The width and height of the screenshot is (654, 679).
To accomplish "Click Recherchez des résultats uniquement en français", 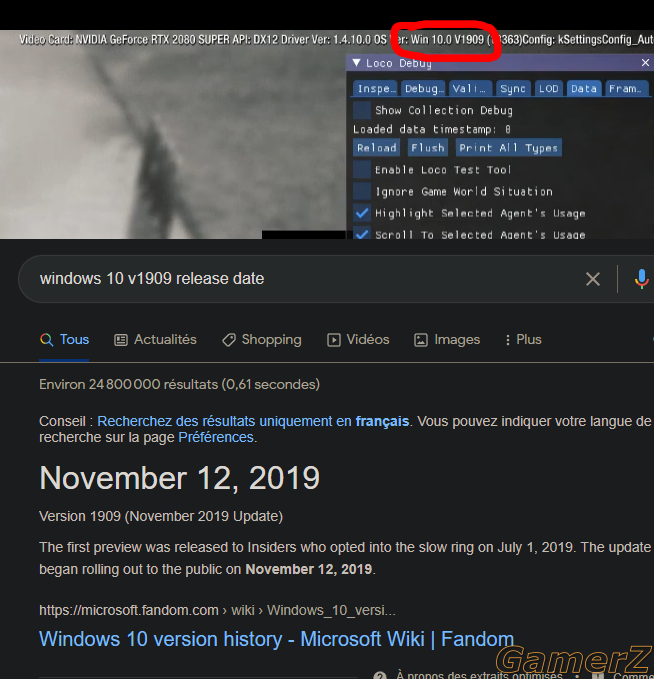I will 253,421.
